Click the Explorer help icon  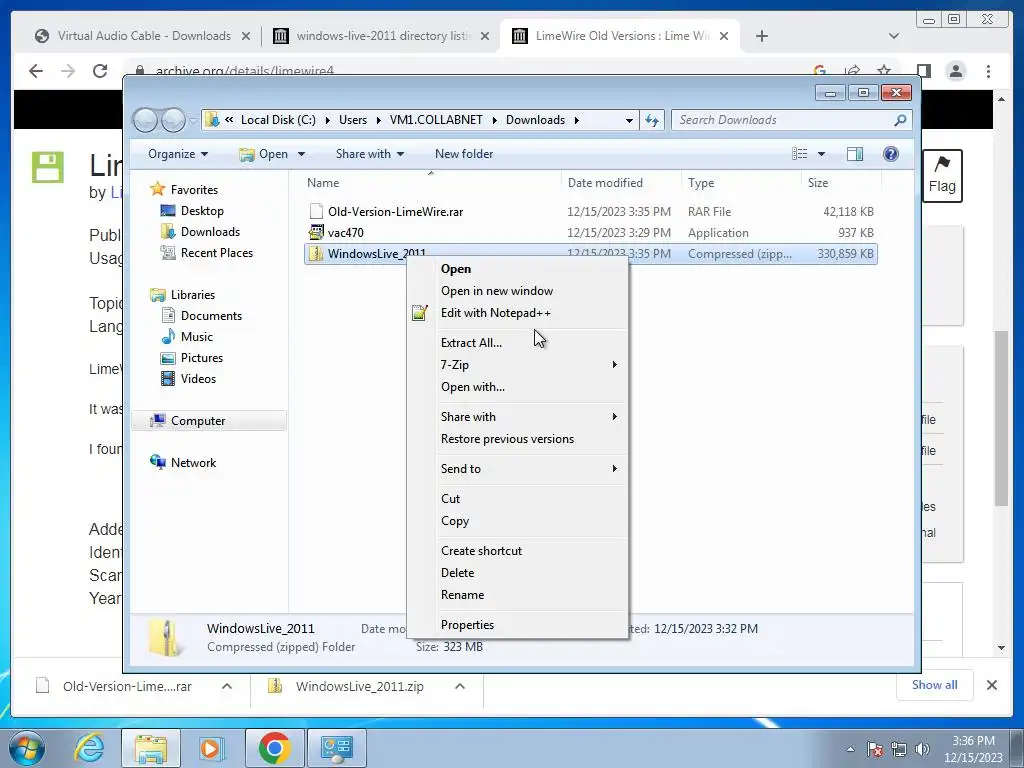click(x=890, y=154)
